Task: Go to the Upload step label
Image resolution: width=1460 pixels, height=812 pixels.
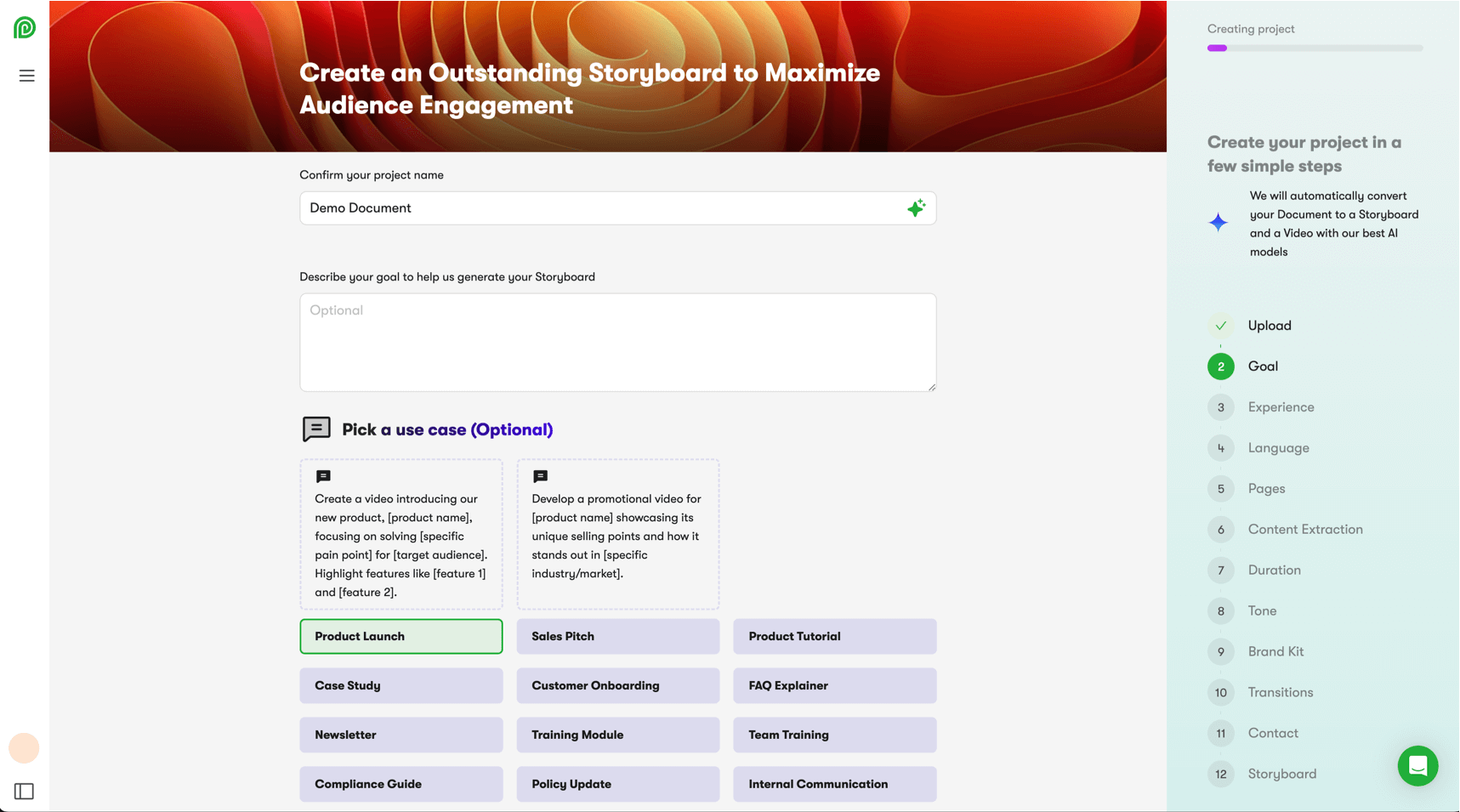Action: [1270, 326]
